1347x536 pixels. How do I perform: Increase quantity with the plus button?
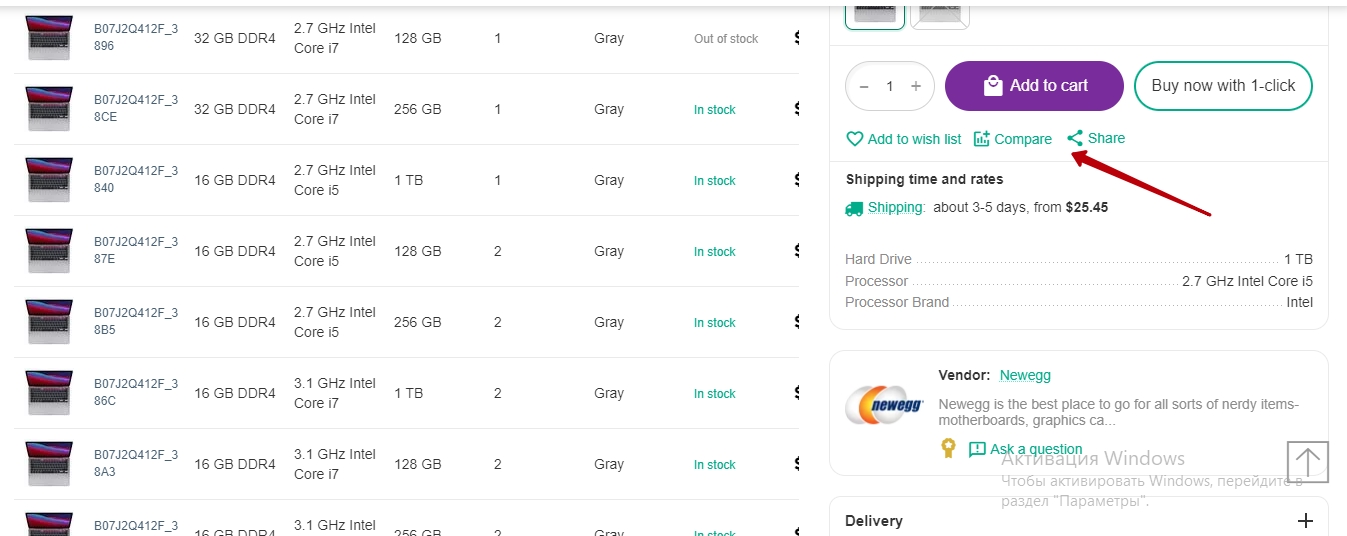point(915,86)
